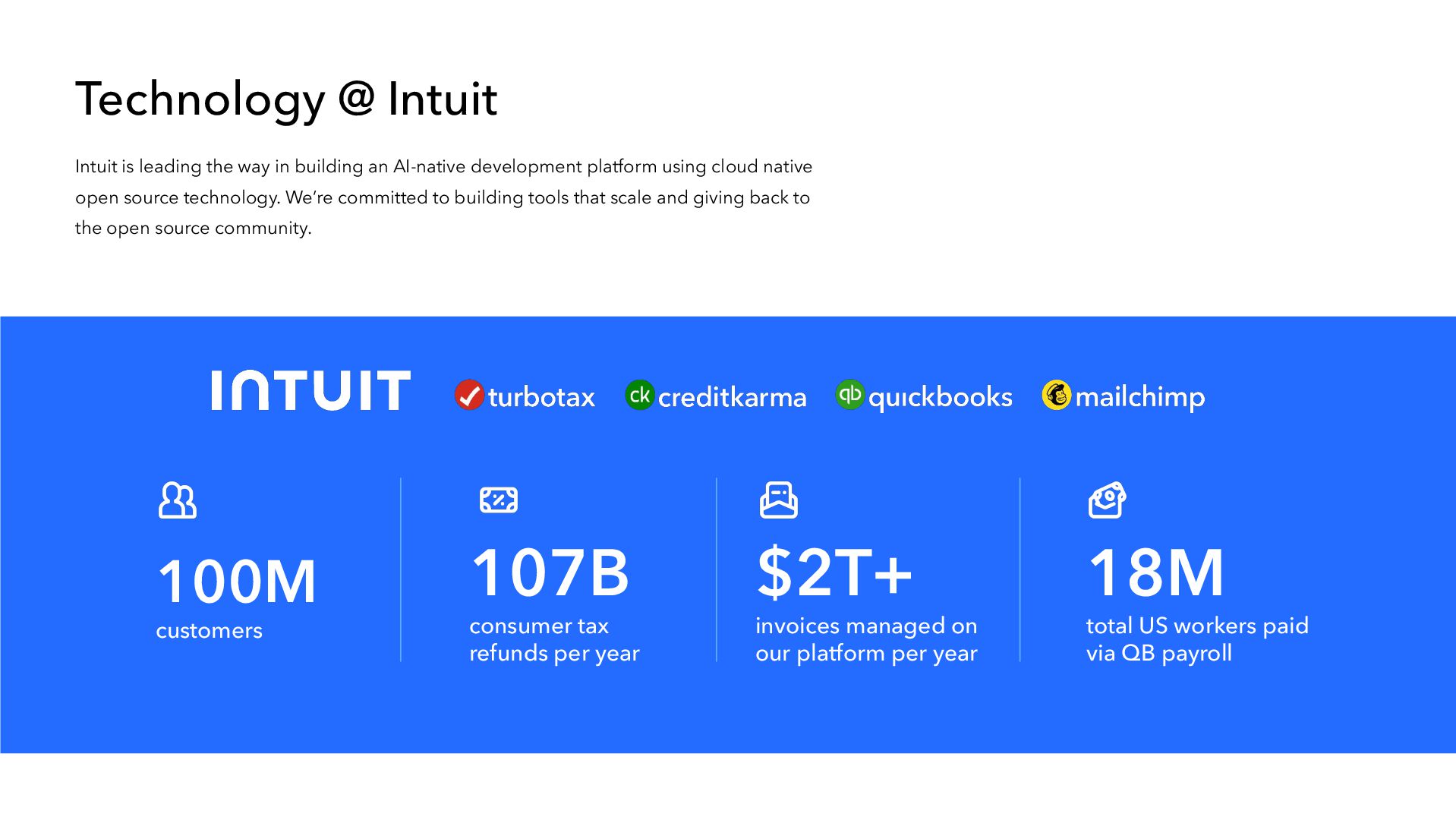Click the invoices icon above $2T+
The height and width of the screenshot is (820, 1456).
pos(779,500)
